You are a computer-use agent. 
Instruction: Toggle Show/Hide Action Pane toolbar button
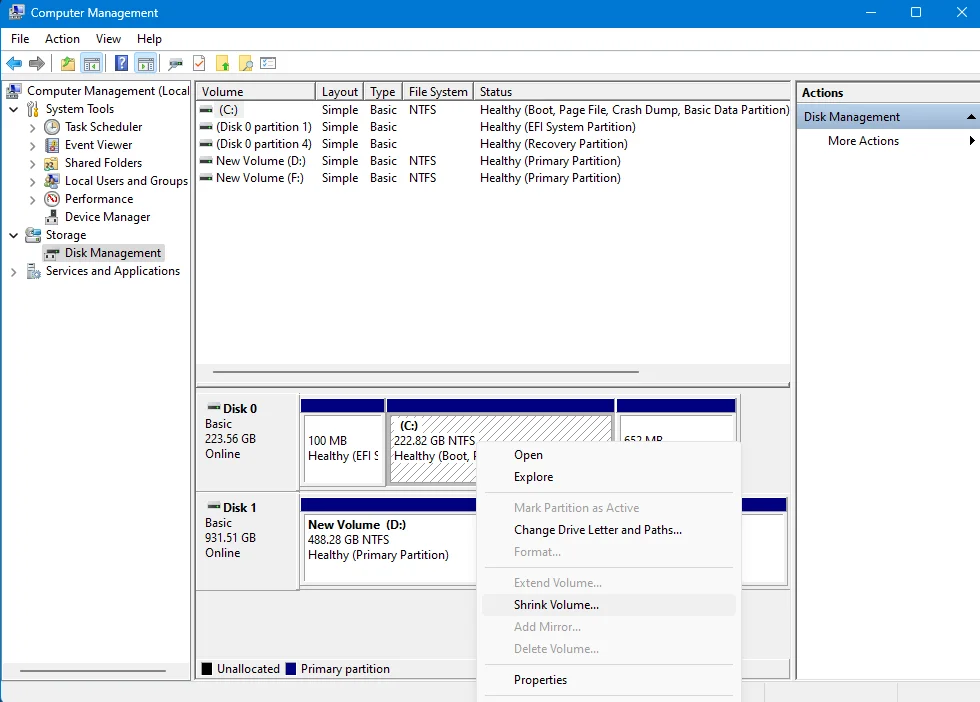pos(146,63)
